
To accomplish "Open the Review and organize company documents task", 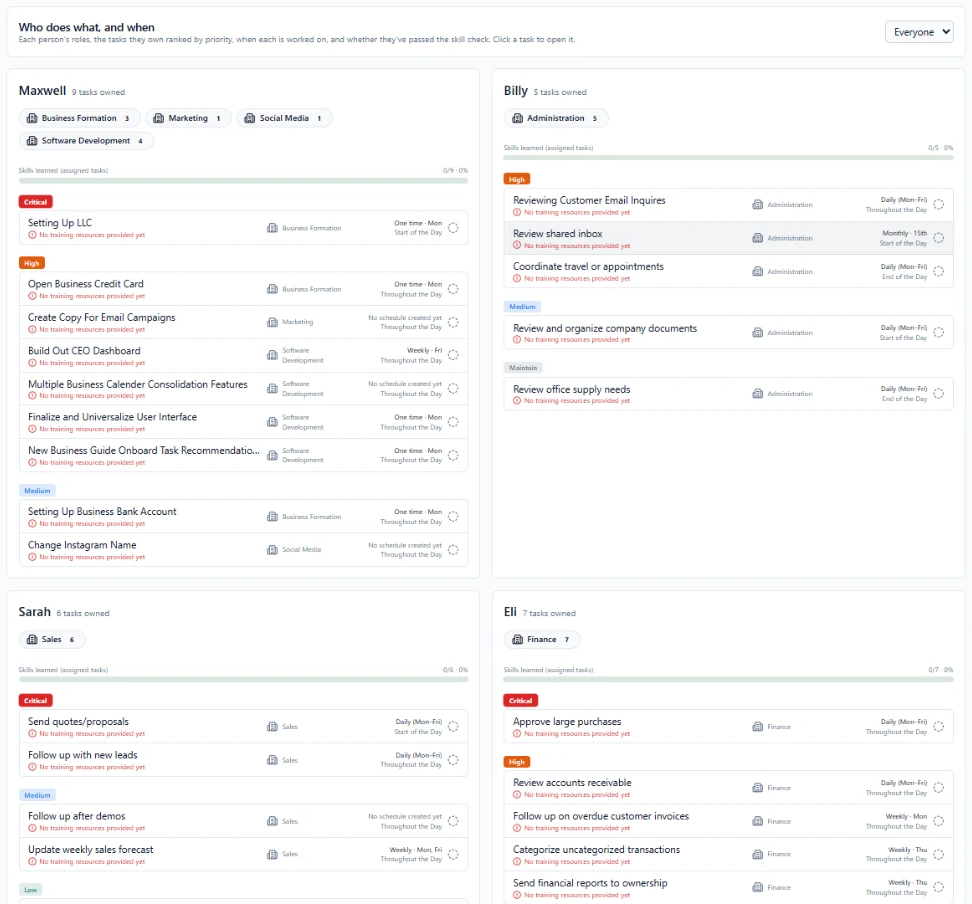I will point(728,333).
